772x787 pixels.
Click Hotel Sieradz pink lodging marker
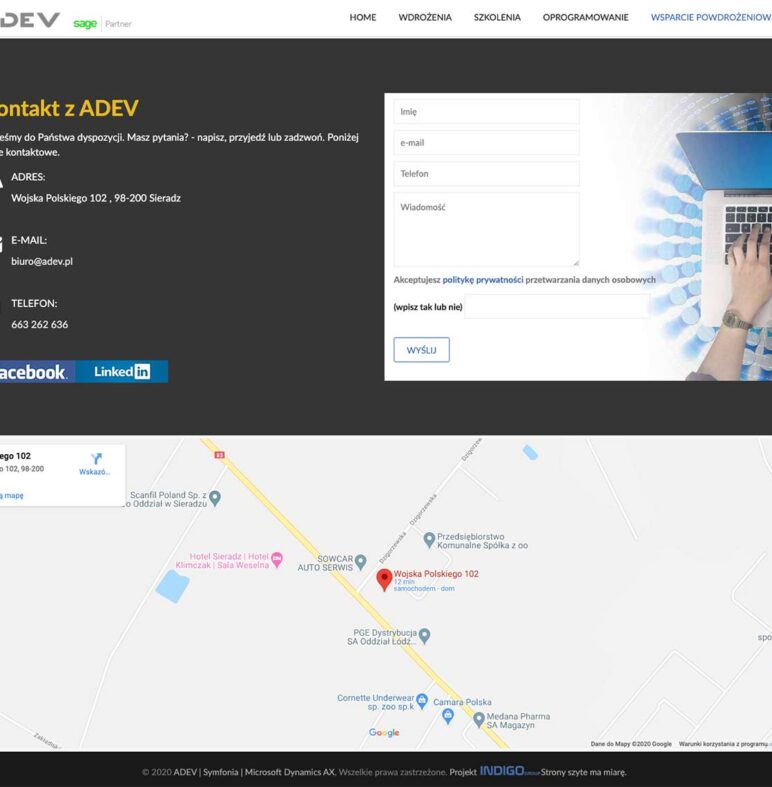[277, 559]
